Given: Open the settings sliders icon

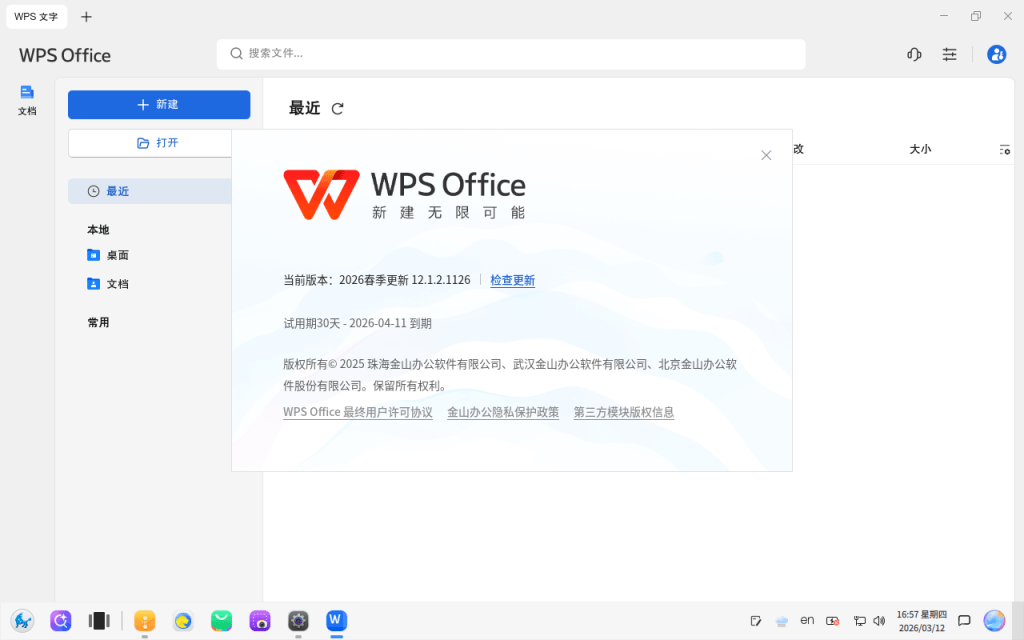Looking at the screenshot, I should pos(950,54).
